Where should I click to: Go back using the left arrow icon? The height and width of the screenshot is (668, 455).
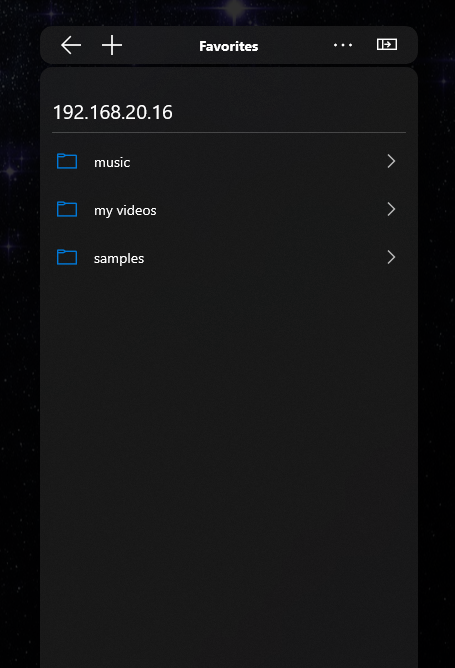pyautogui.click(x=71, y=45)
